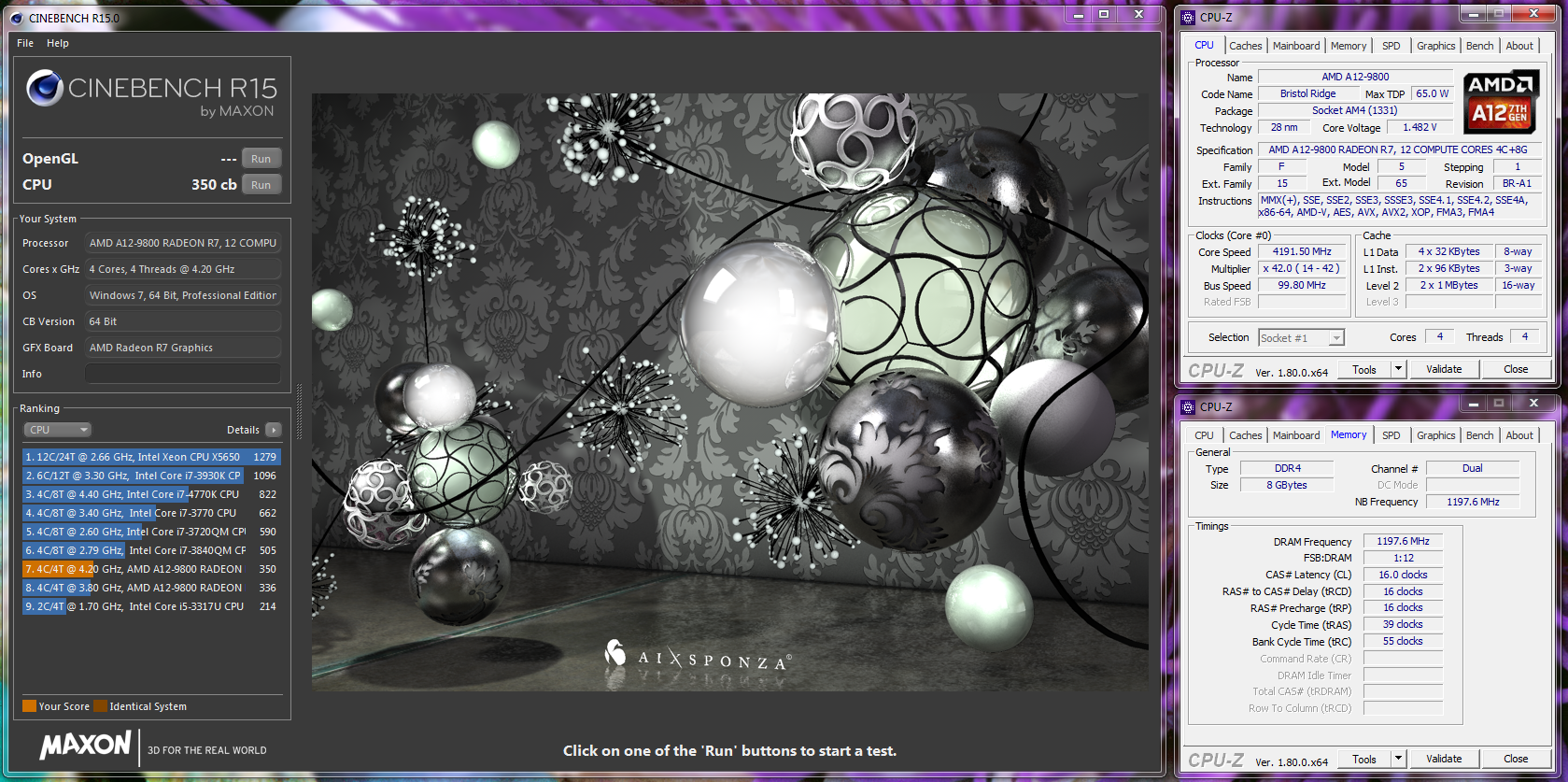The width and height of the screenshot is (1568, 782).
Task: Maximize the Cinebench R15.0 window
Action: [x=1104, y=15]
